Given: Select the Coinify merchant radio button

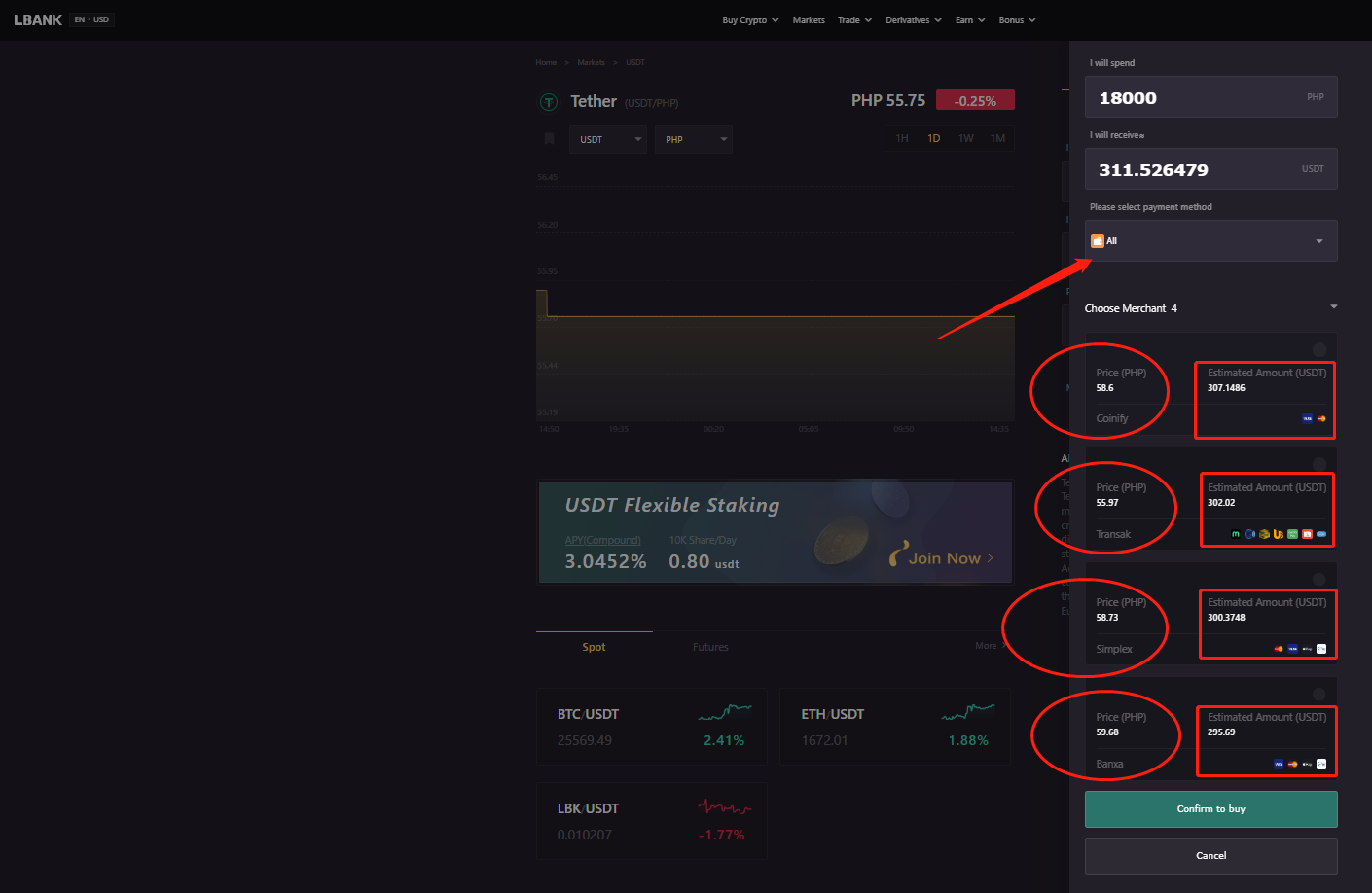Looking at the screenshot, I should point(1319,349).
